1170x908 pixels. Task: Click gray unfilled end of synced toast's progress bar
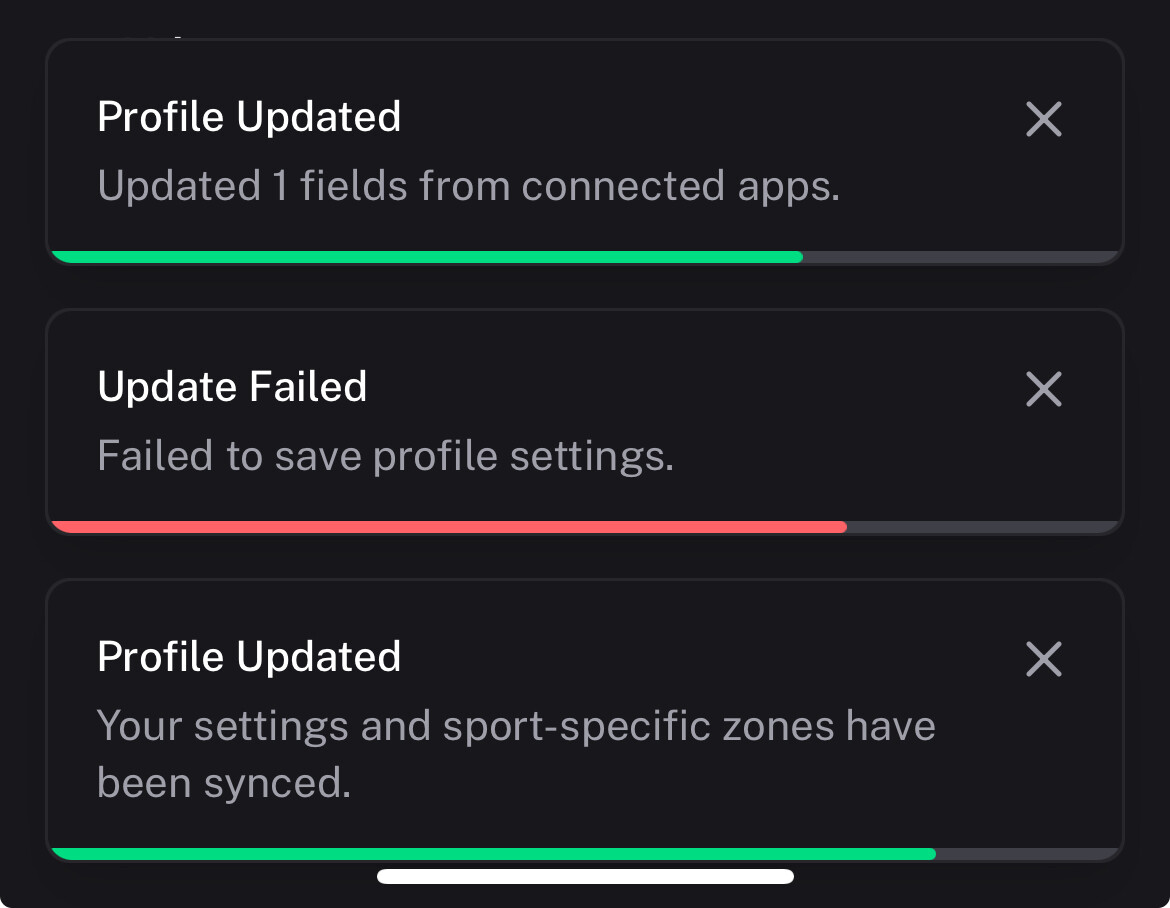(x=1025, y=854)
